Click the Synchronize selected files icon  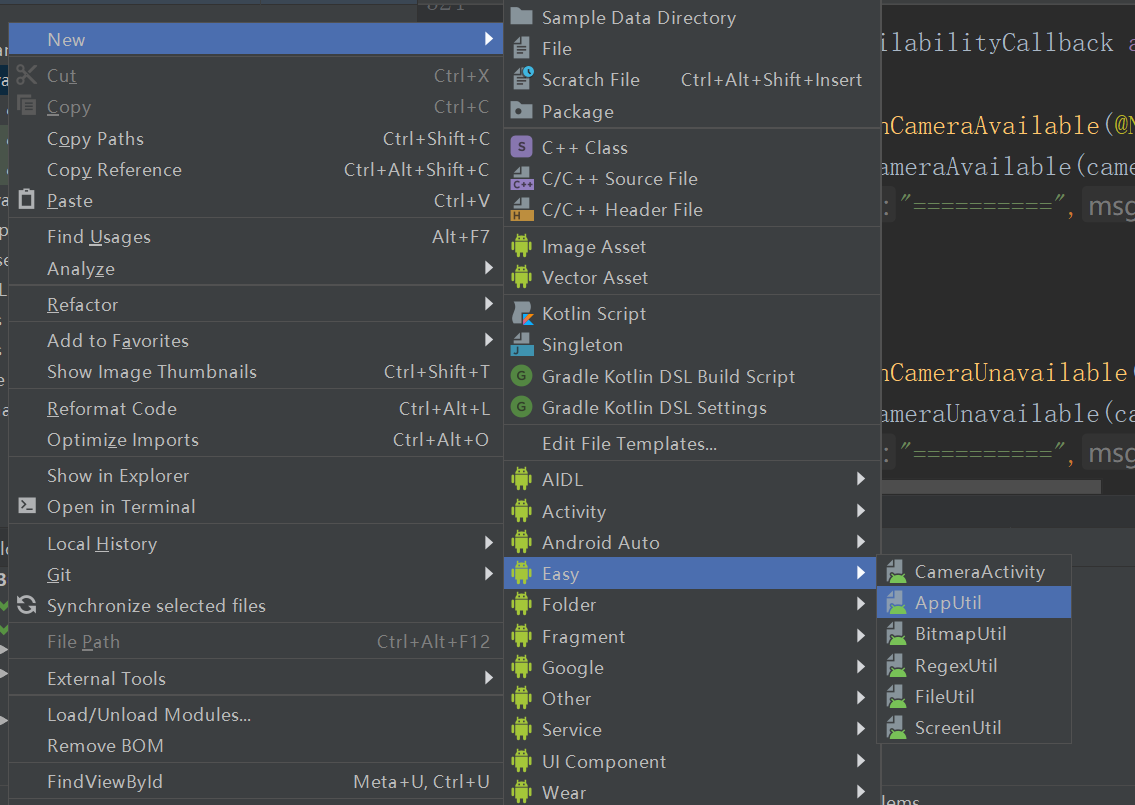point(27,604)
